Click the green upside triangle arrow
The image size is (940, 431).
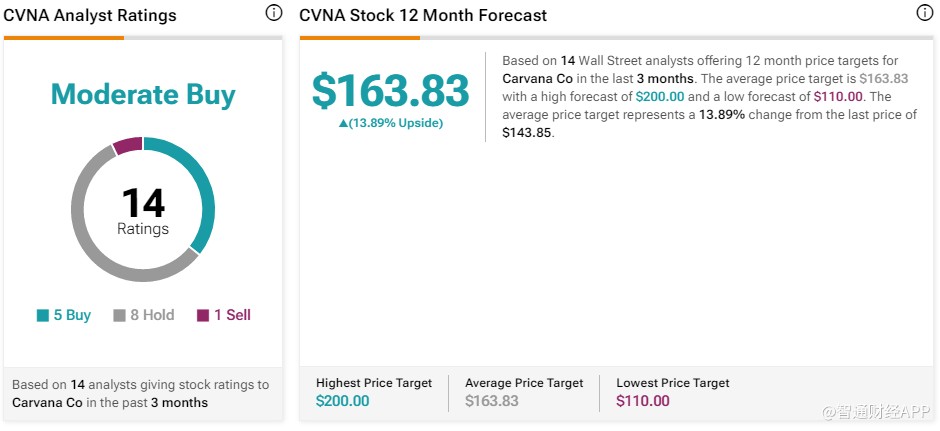pos(344,123)
